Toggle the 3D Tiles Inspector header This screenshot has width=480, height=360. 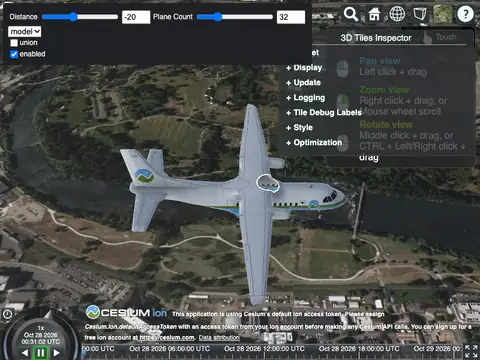[x=376, y=38]
